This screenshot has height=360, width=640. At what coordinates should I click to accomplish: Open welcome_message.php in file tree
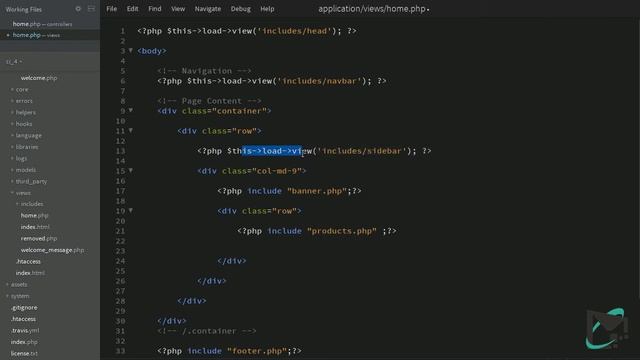(x=52, y=250)
